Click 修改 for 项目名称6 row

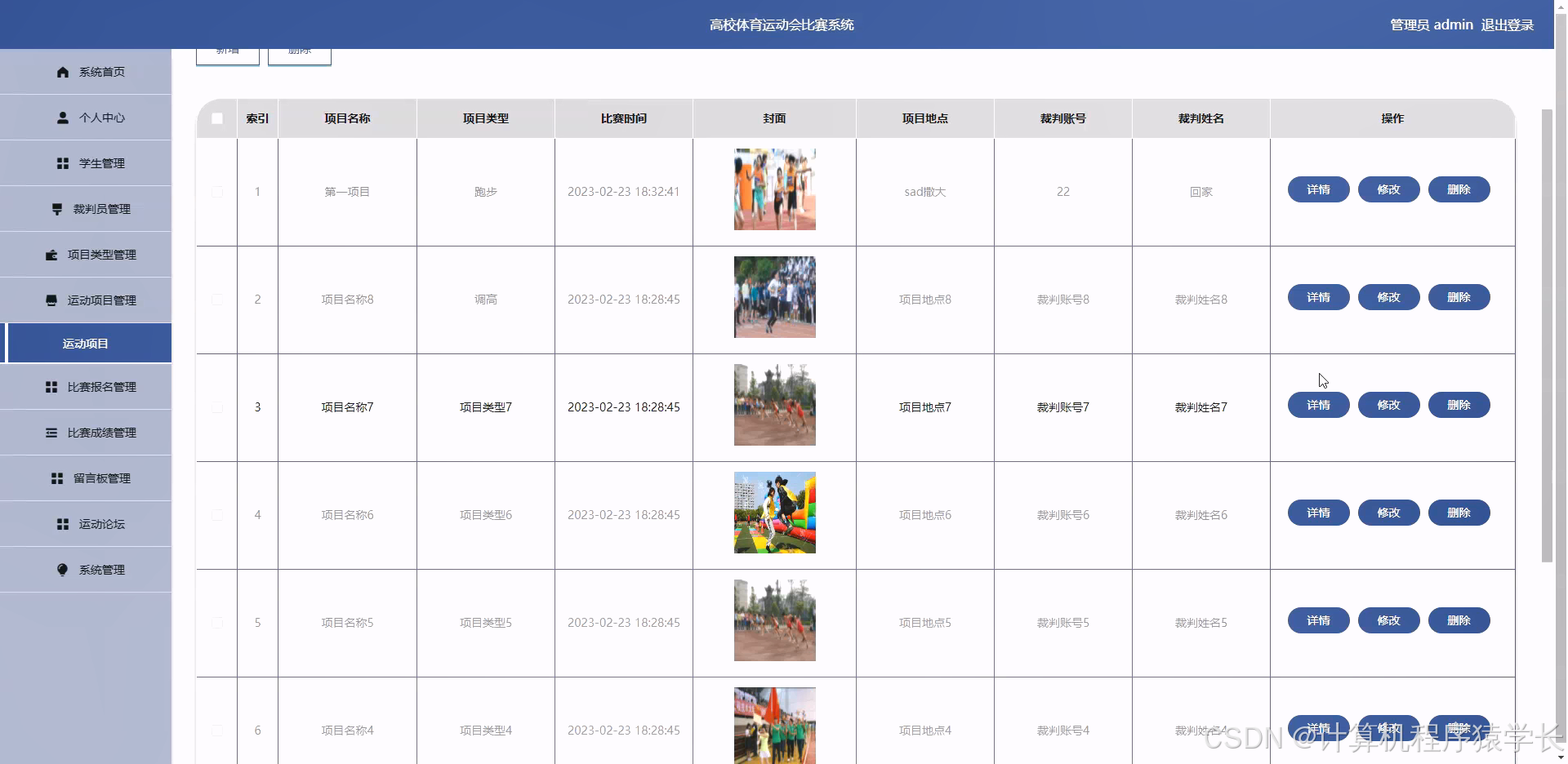[1388, 513]
